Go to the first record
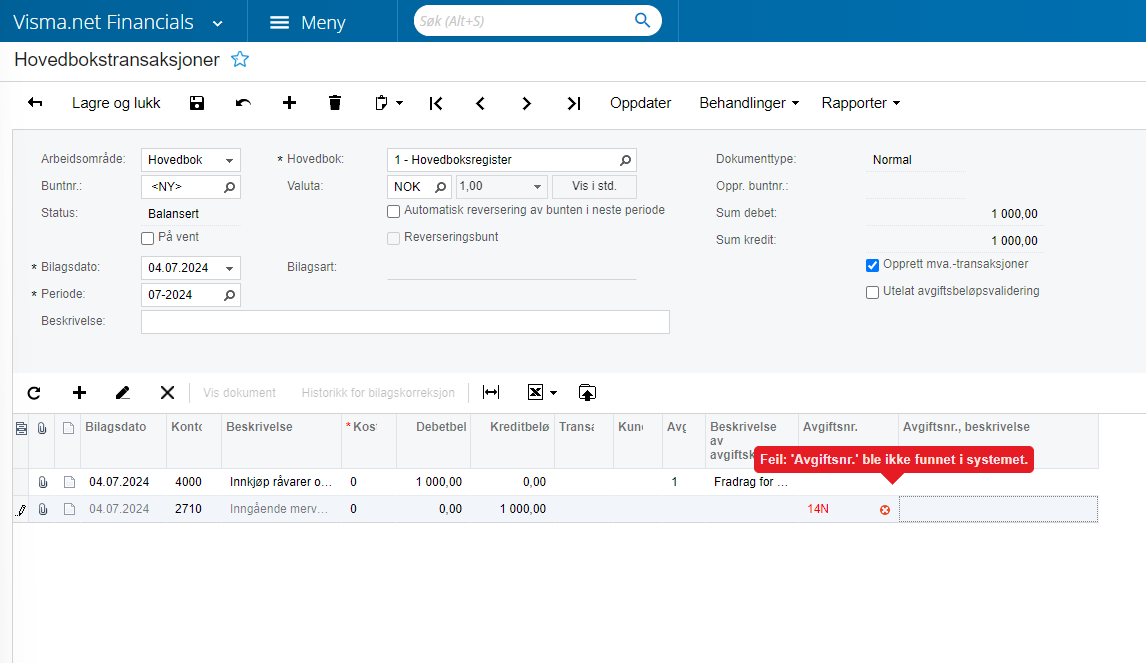1146x663 pixels. pyautogui.click(x=436, y=104)
